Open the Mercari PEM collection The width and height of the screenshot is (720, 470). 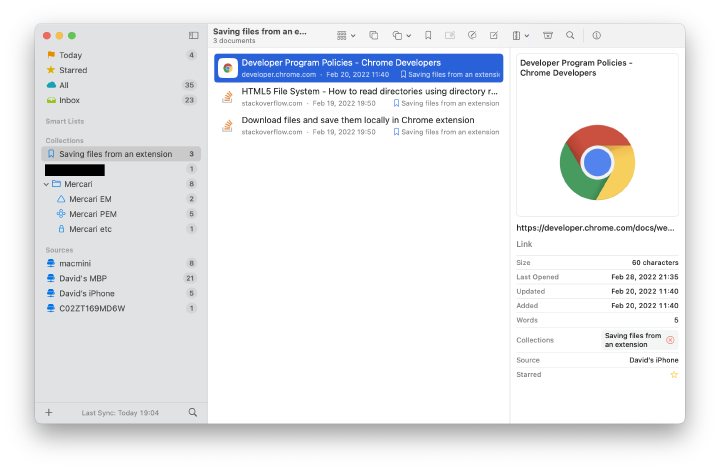121,214
